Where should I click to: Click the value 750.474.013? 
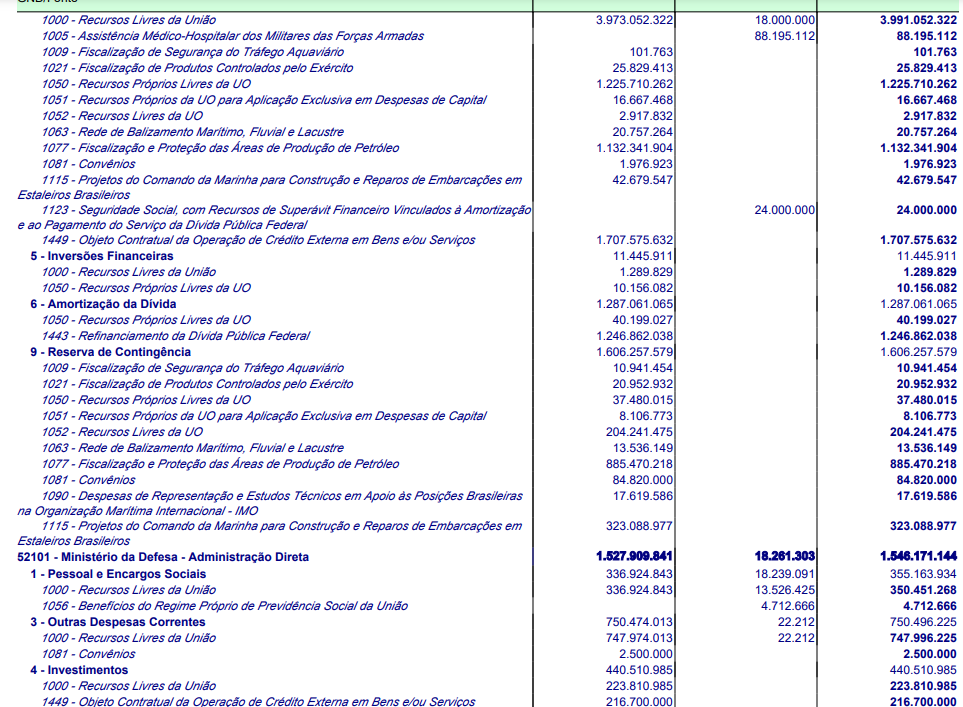pyautogui.click(x=639, y=622)
